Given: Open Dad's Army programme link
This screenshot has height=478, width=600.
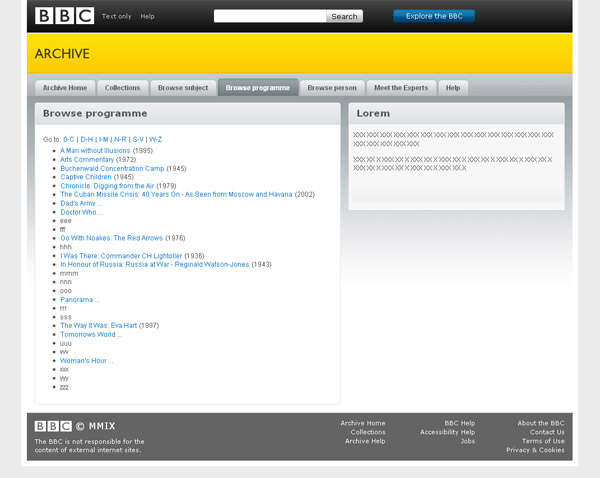Looking at the screenshot, I should point(81,203).
